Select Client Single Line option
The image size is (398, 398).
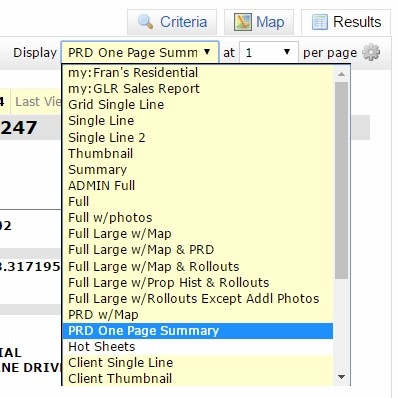click(197, 362)
